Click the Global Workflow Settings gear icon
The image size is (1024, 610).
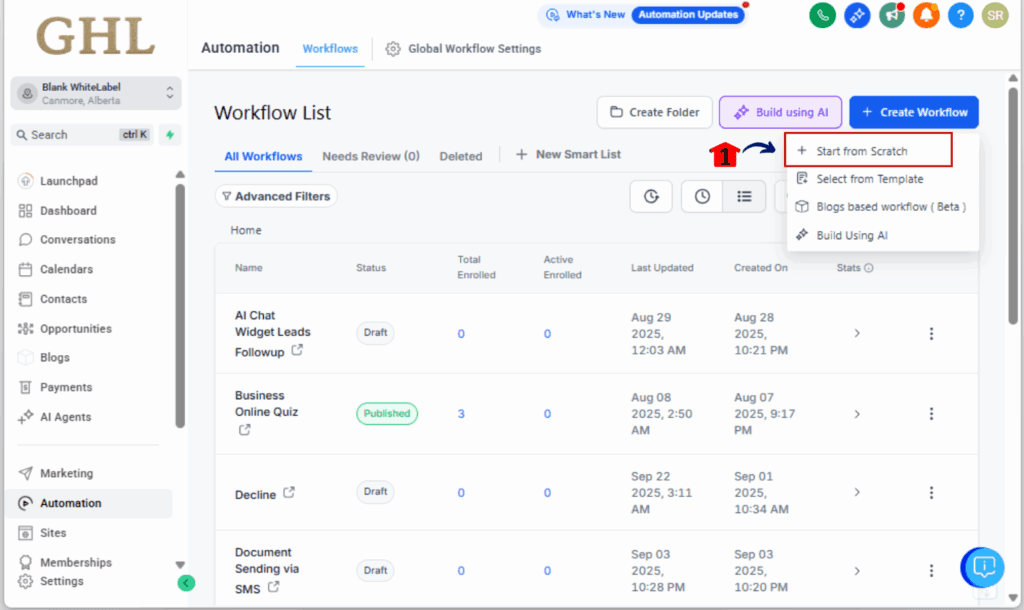[392, 49]
